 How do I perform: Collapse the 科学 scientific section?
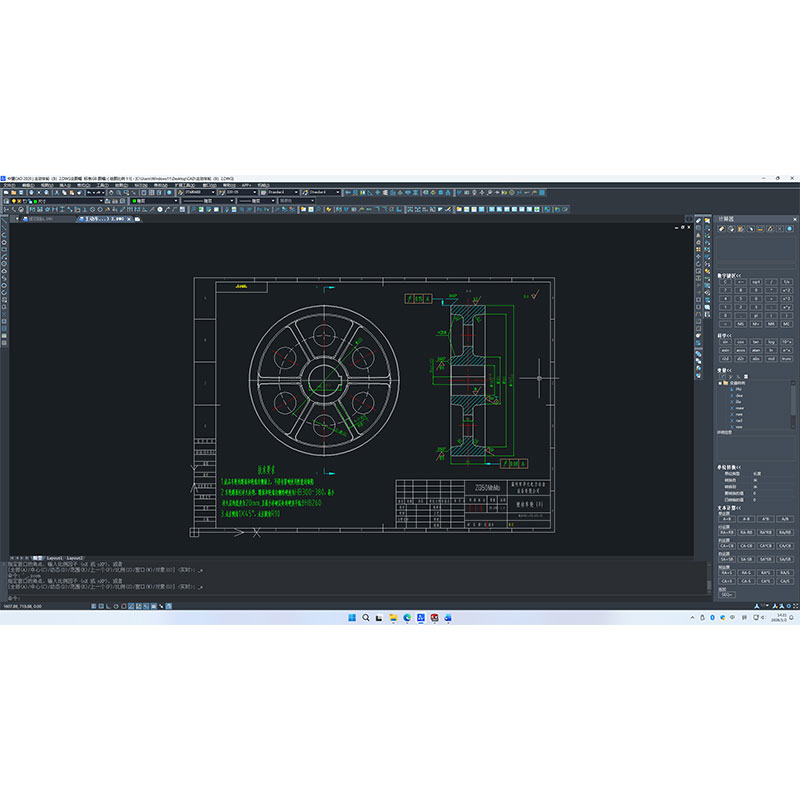(729, 335)
